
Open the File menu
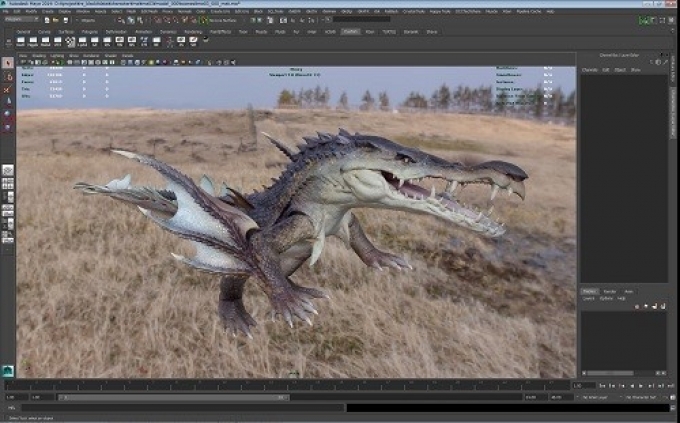(x=8, y=11)
